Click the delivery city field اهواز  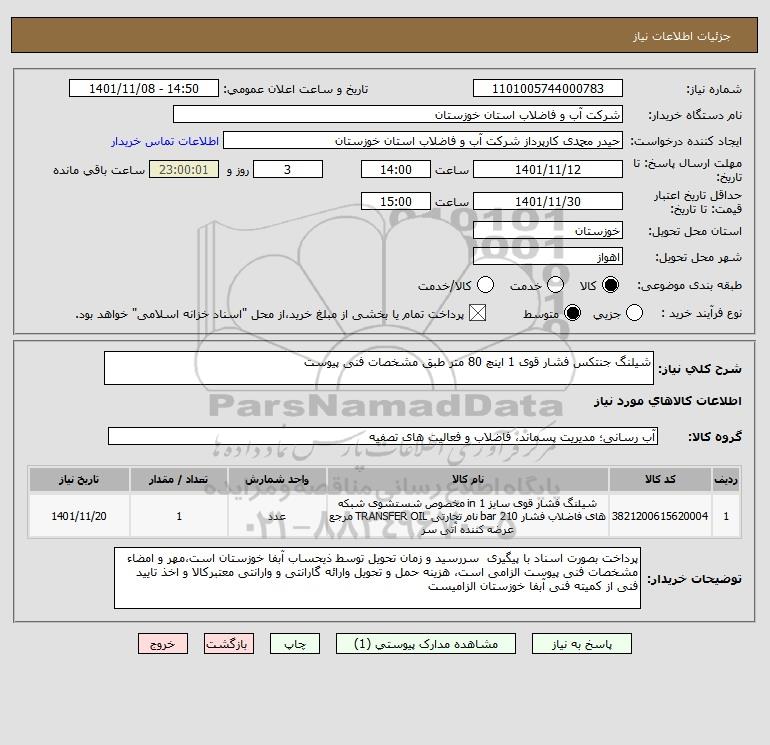(548, 256)
